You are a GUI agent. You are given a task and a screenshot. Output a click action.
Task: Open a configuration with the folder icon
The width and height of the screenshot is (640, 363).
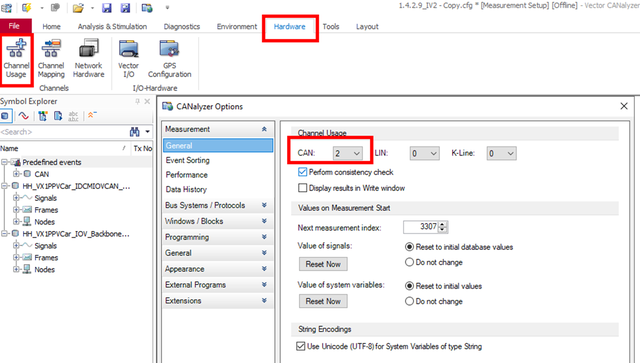click(78, 7)
